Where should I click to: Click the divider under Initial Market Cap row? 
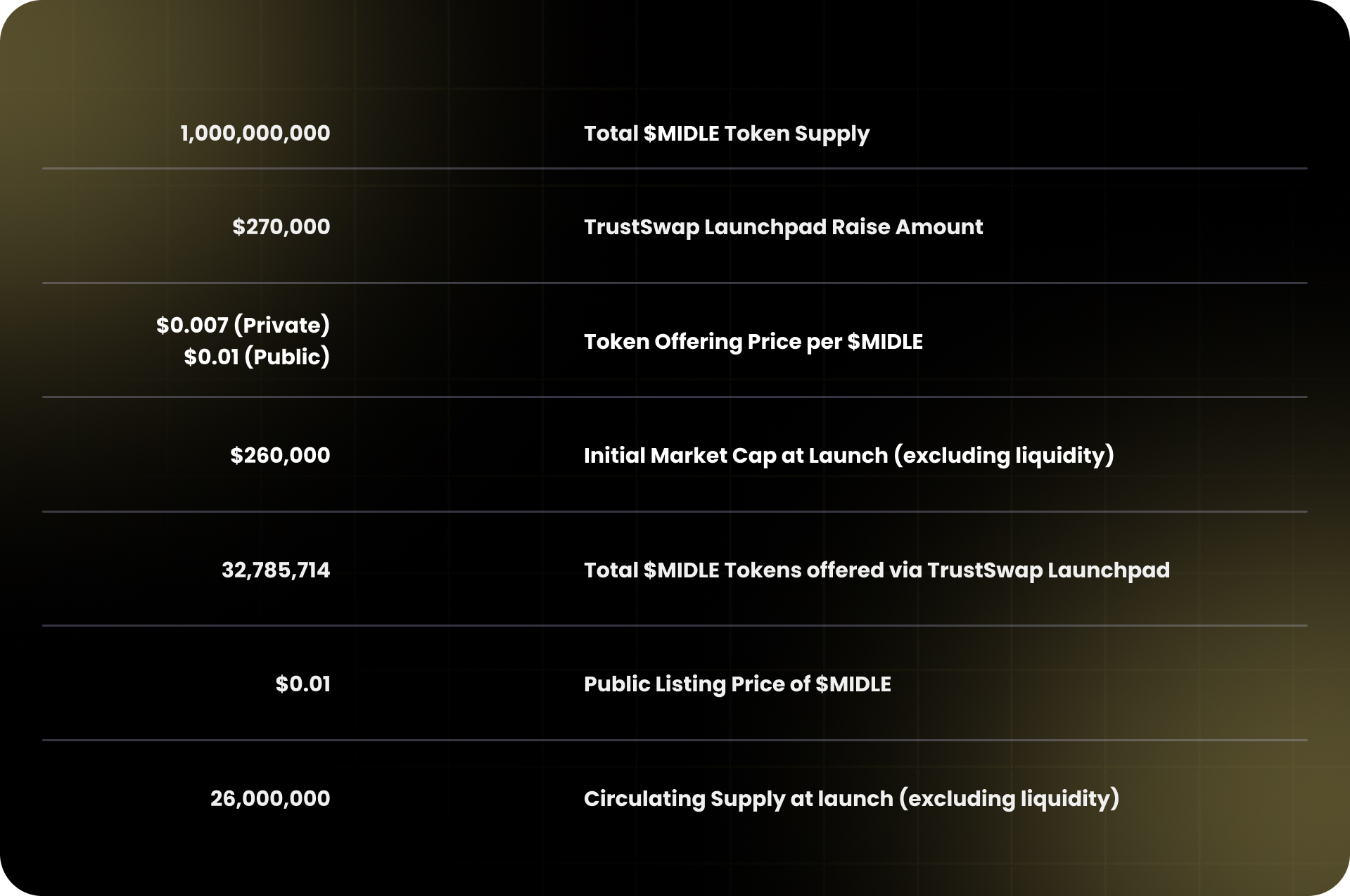[675, 511]
